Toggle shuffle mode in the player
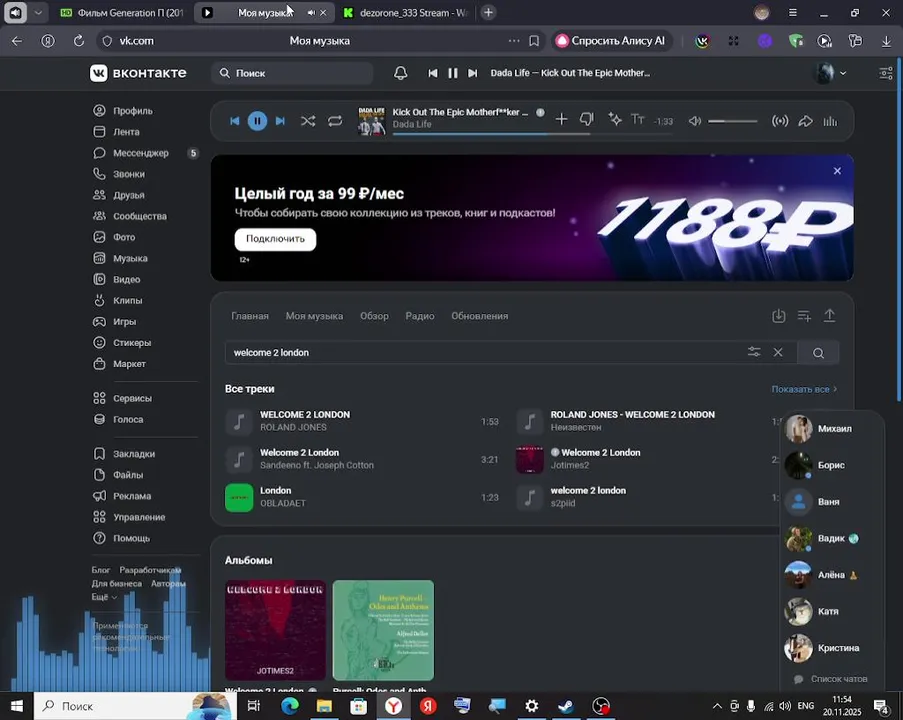The height and width of the screenshot is (720, 903). pyautogui.click(x=308, y=121)
